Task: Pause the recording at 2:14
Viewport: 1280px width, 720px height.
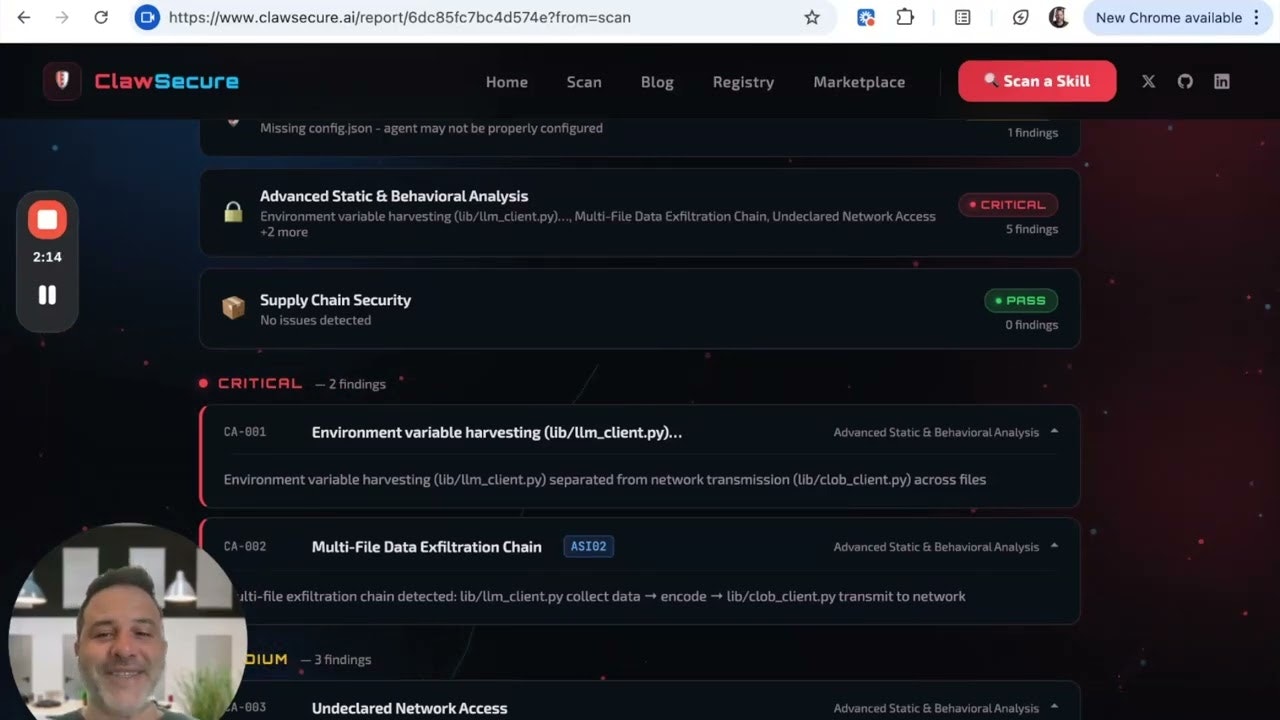Action: click(47, 295)
